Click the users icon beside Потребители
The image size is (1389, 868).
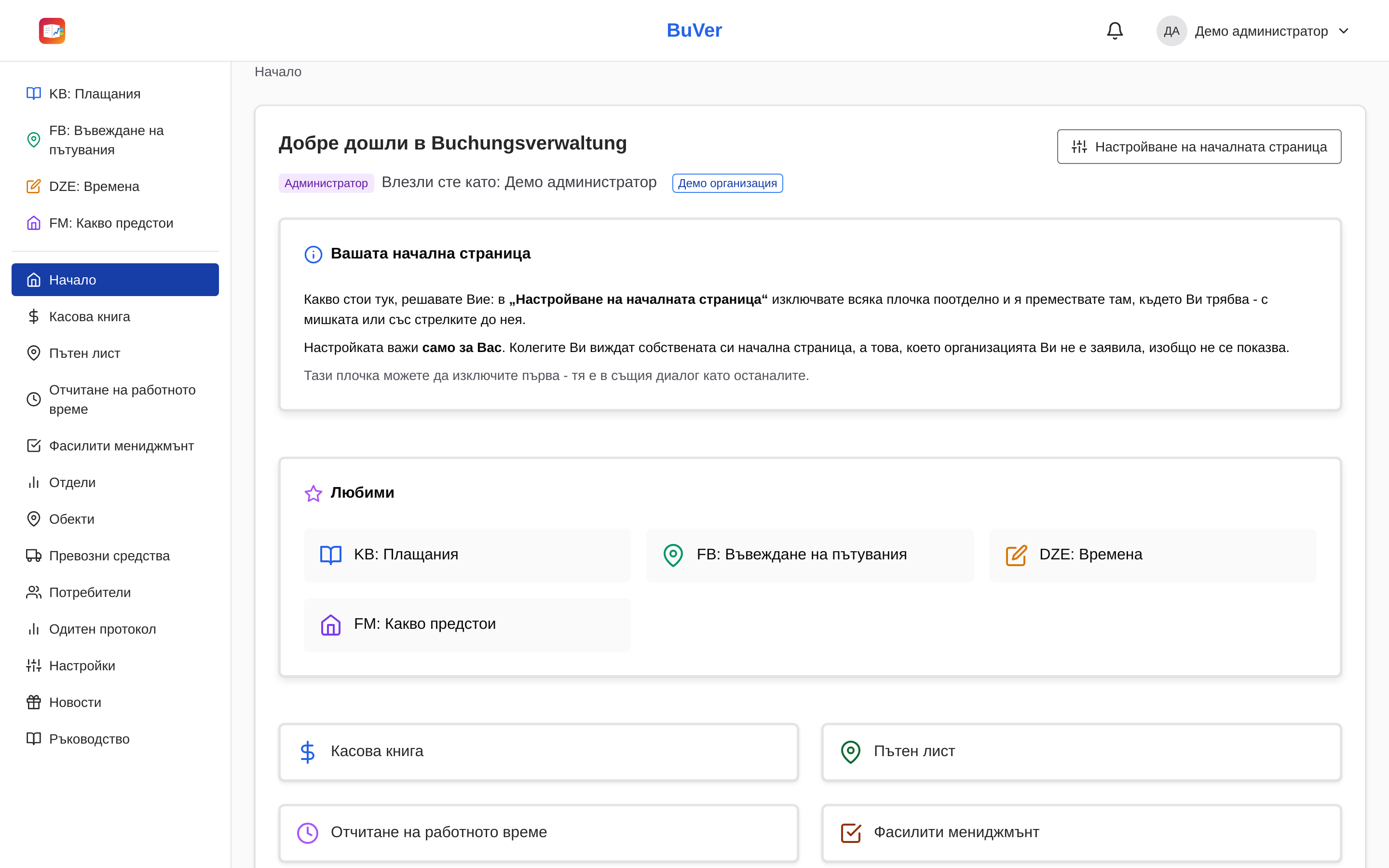coord(34,593)
